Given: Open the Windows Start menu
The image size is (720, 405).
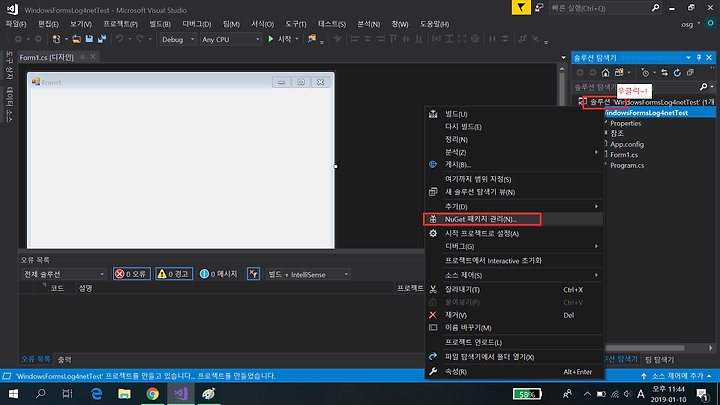Looking at the screenshot, I should click(x=13, y=394).
